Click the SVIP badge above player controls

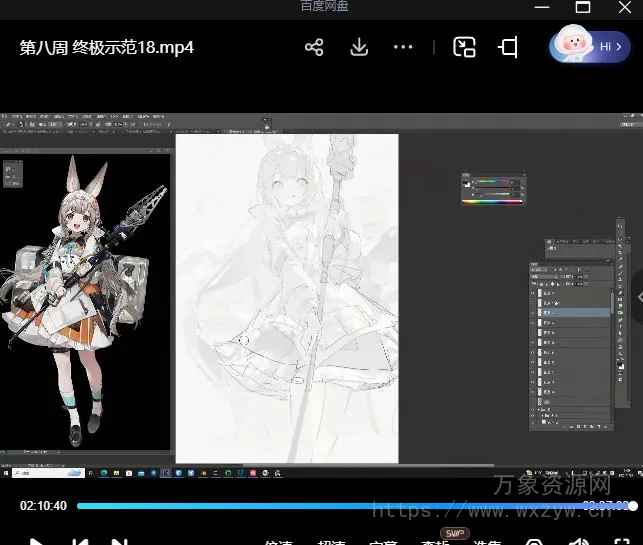[x=456, y=533]
